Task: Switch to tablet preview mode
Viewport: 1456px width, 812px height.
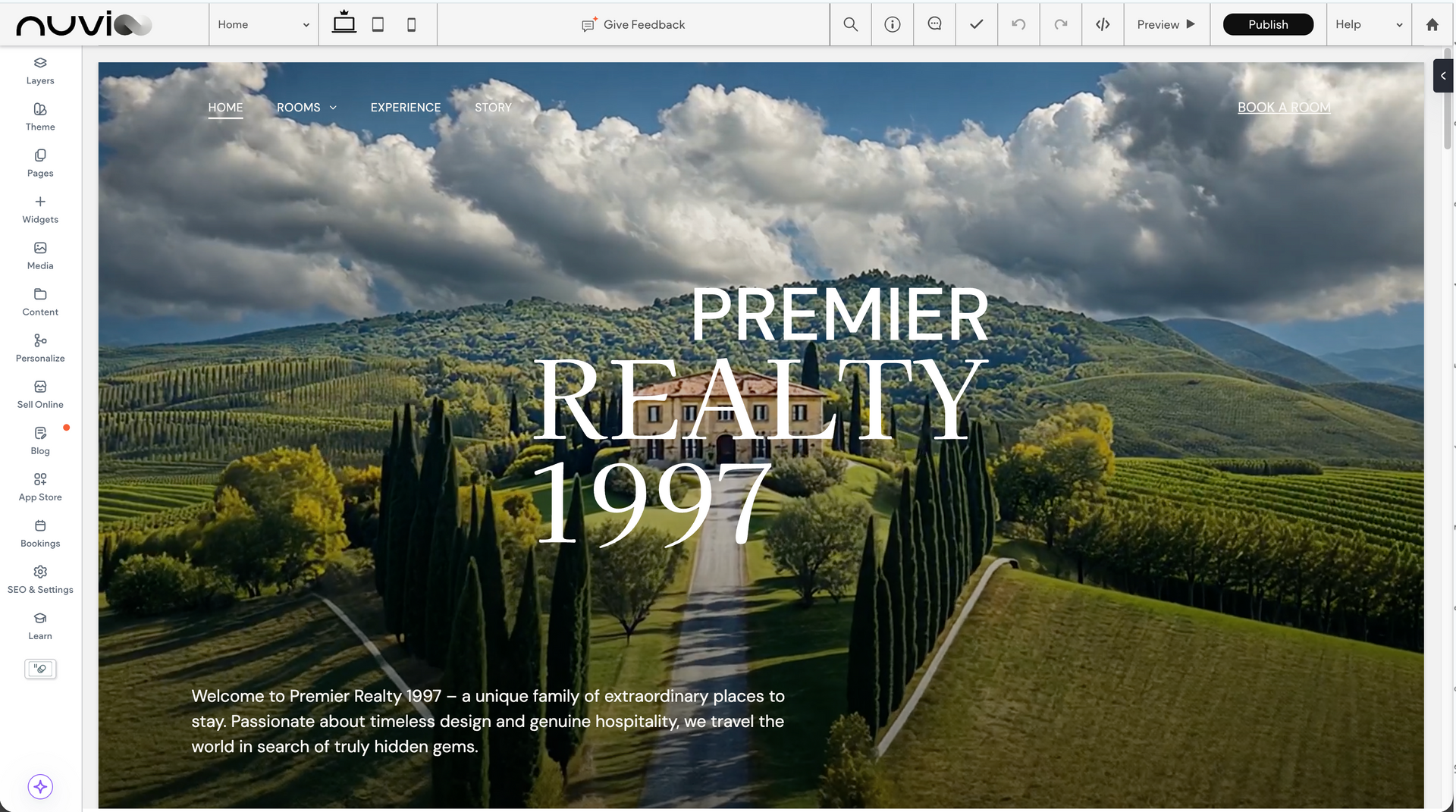Action: click(x=377, y=24)
